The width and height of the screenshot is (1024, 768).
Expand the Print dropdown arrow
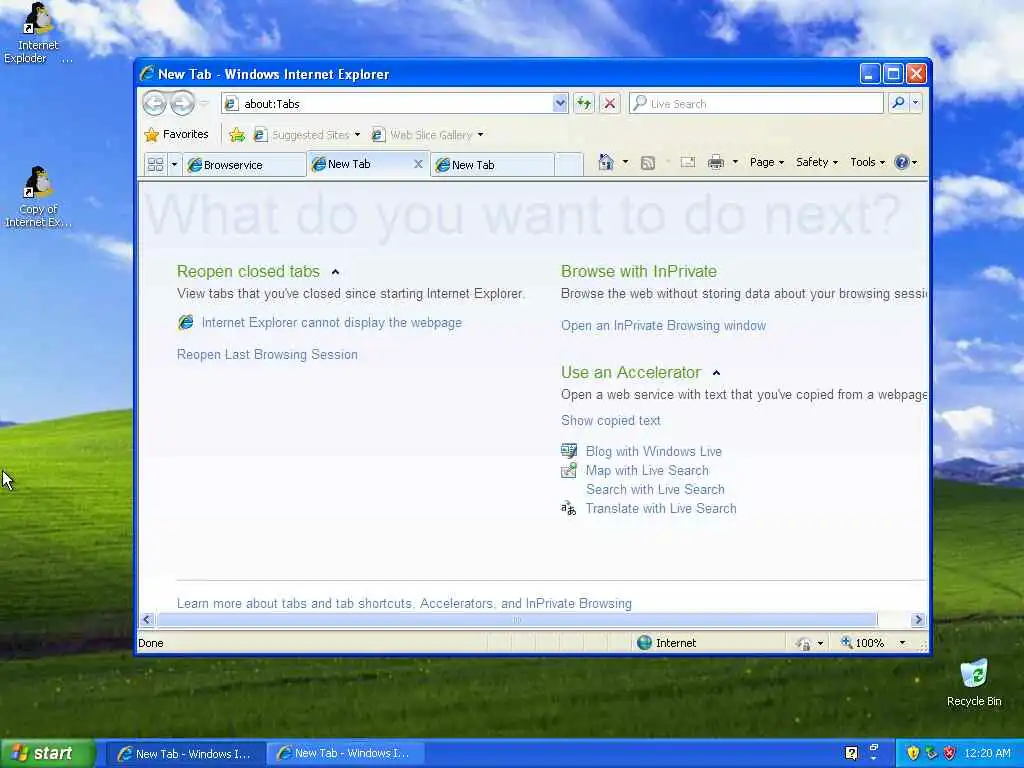pyautogui.click(x=735, y=162)
